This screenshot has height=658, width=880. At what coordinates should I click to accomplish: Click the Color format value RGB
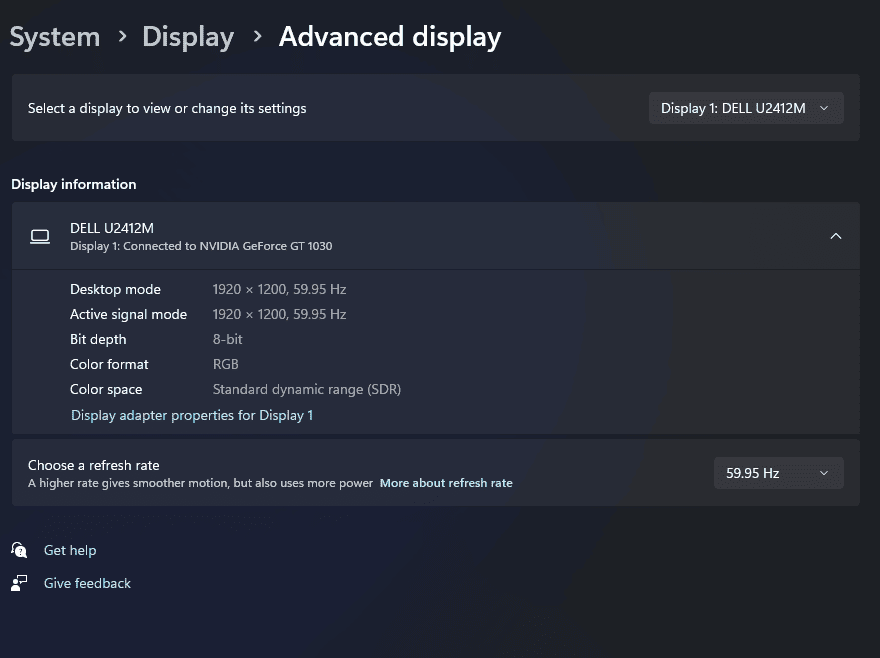click(x=226, y=364)
